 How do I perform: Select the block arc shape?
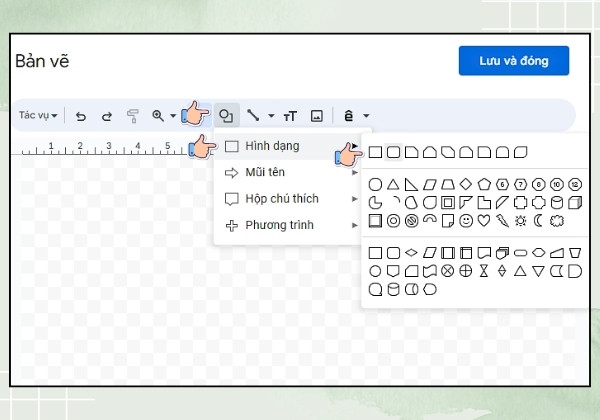pyautogui.click(x=430, y=219)
